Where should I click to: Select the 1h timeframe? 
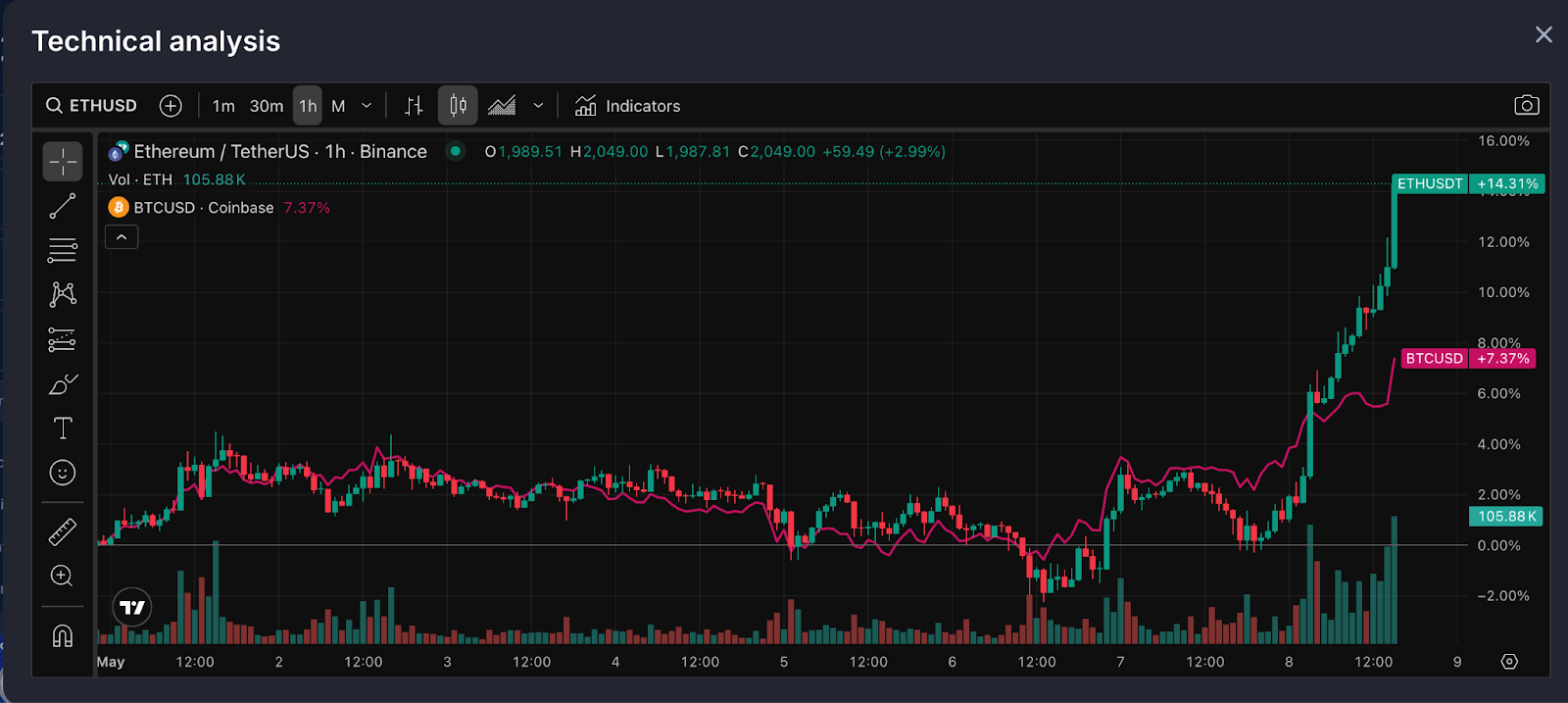308,106
